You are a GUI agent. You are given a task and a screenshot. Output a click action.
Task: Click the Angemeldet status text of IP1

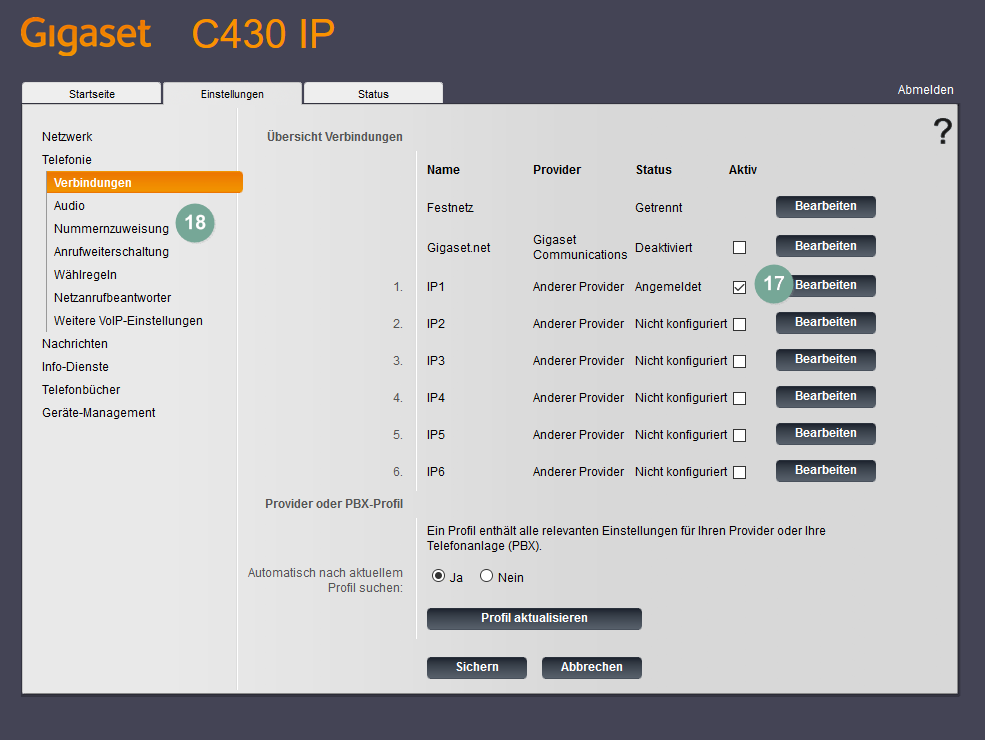click(668, 286)
